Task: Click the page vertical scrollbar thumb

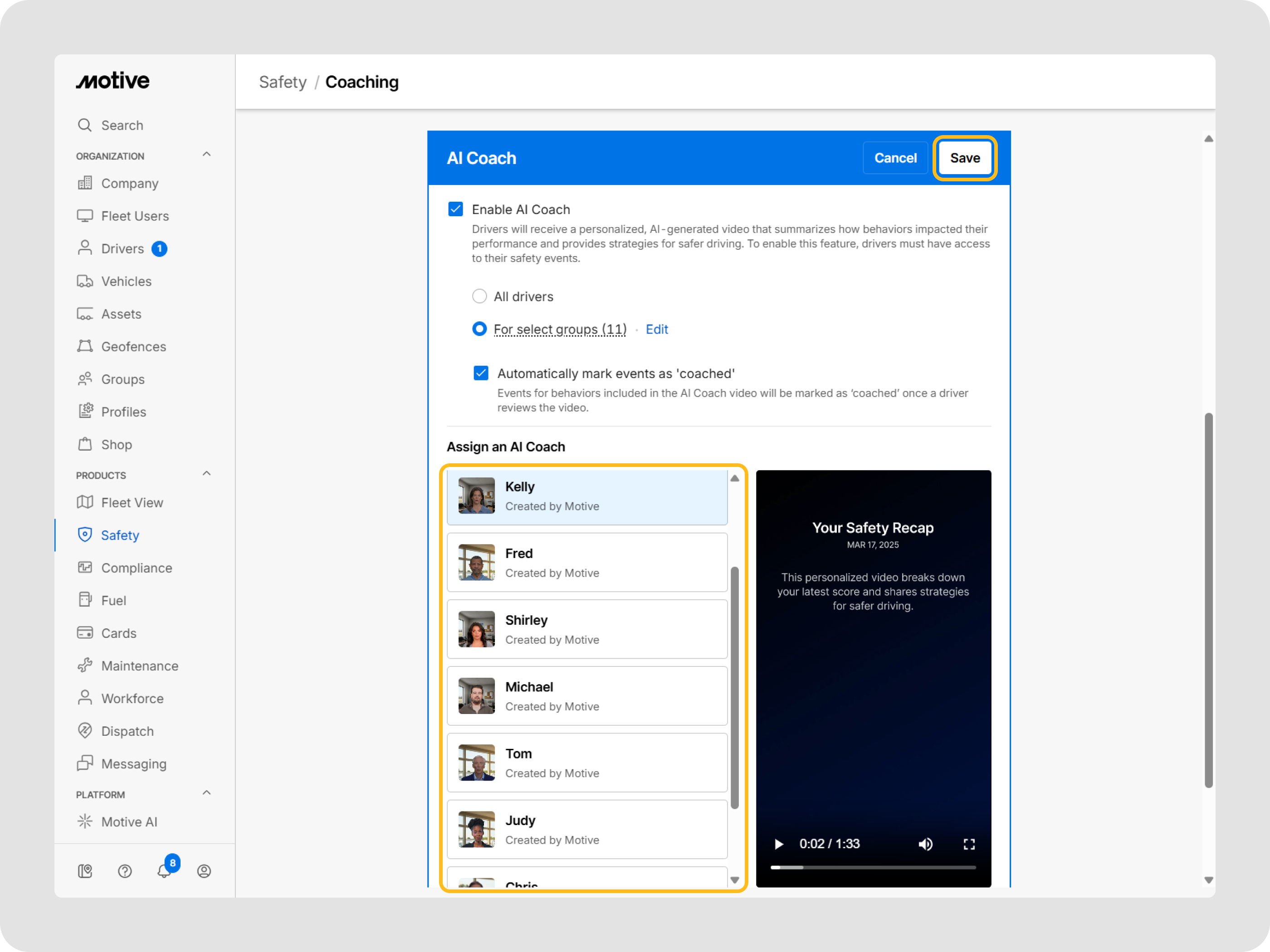Action: [x=1209, y=600]
